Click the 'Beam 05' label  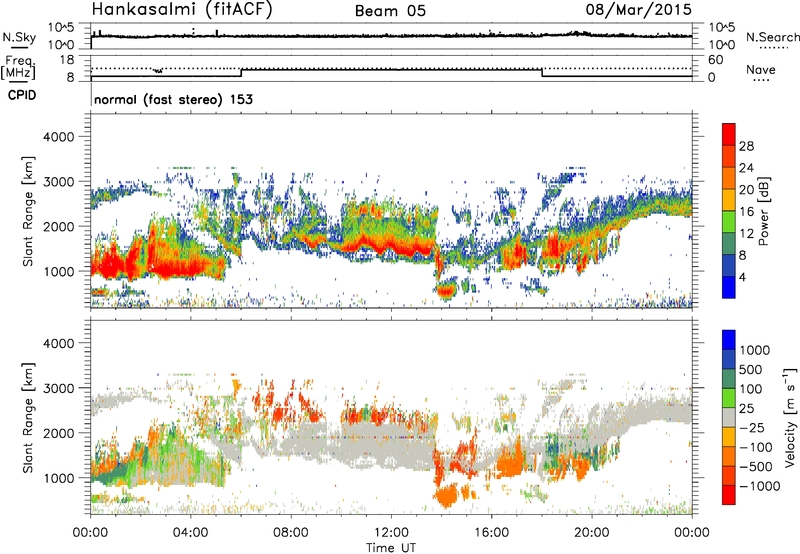tap(390, 11)
